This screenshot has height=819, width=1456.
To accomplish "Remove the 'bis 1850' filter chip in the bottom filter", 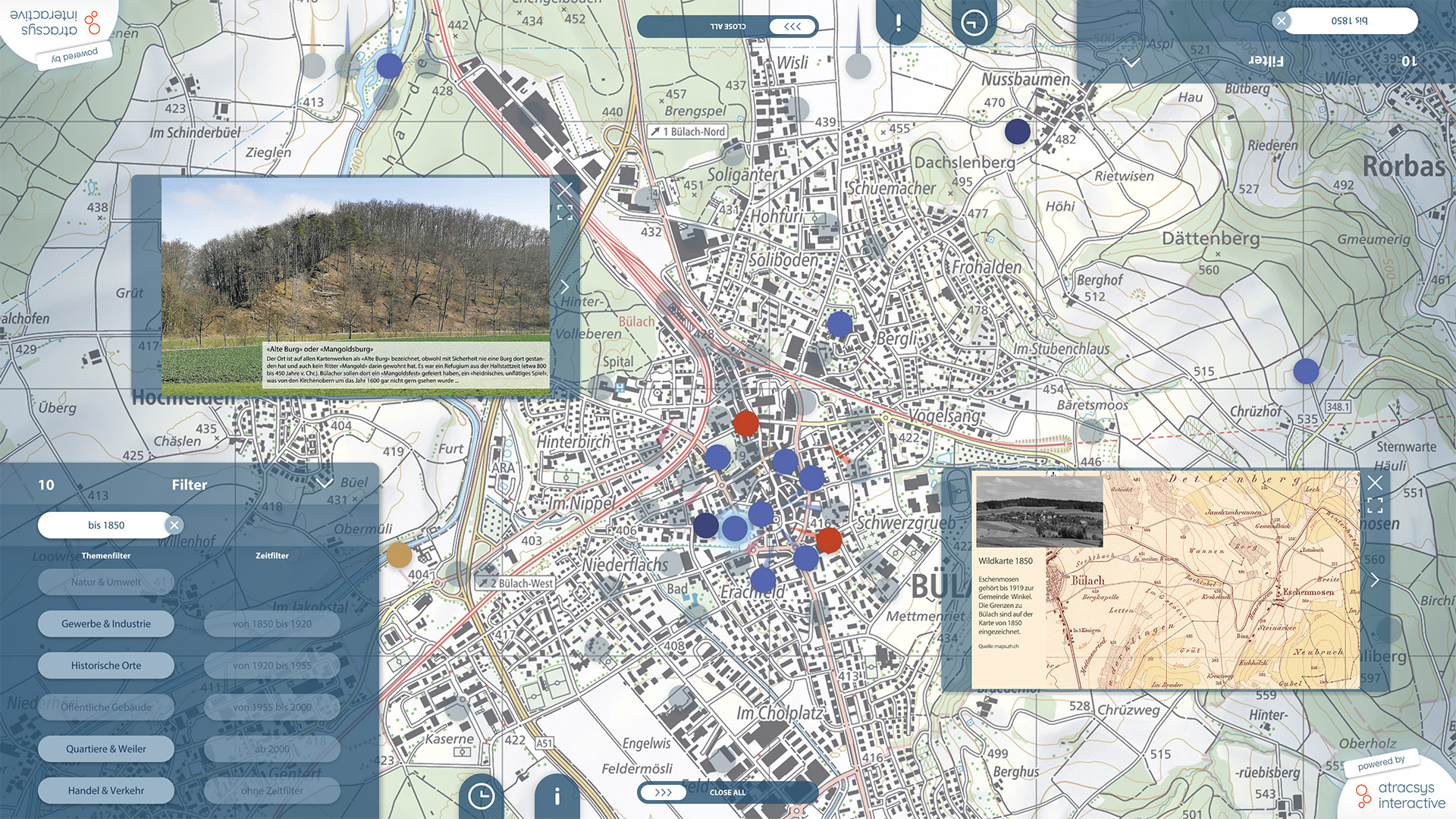I will tap(174, 525).
